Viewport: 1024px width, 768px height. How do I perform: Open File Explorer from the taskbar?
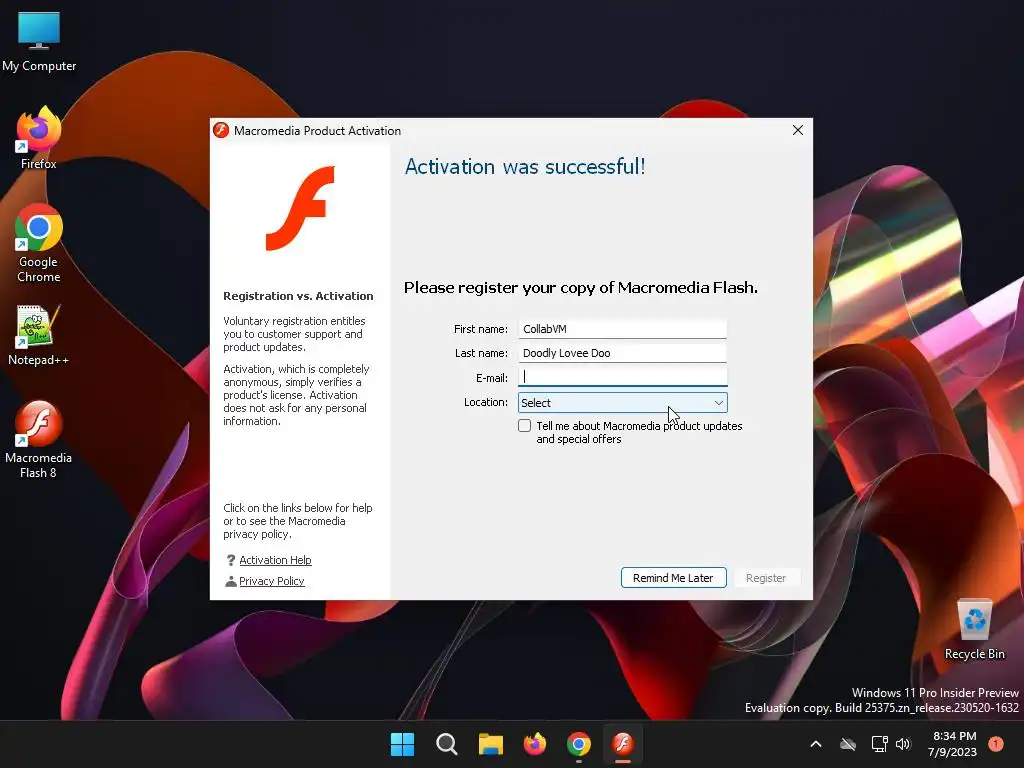click(490, 744)
